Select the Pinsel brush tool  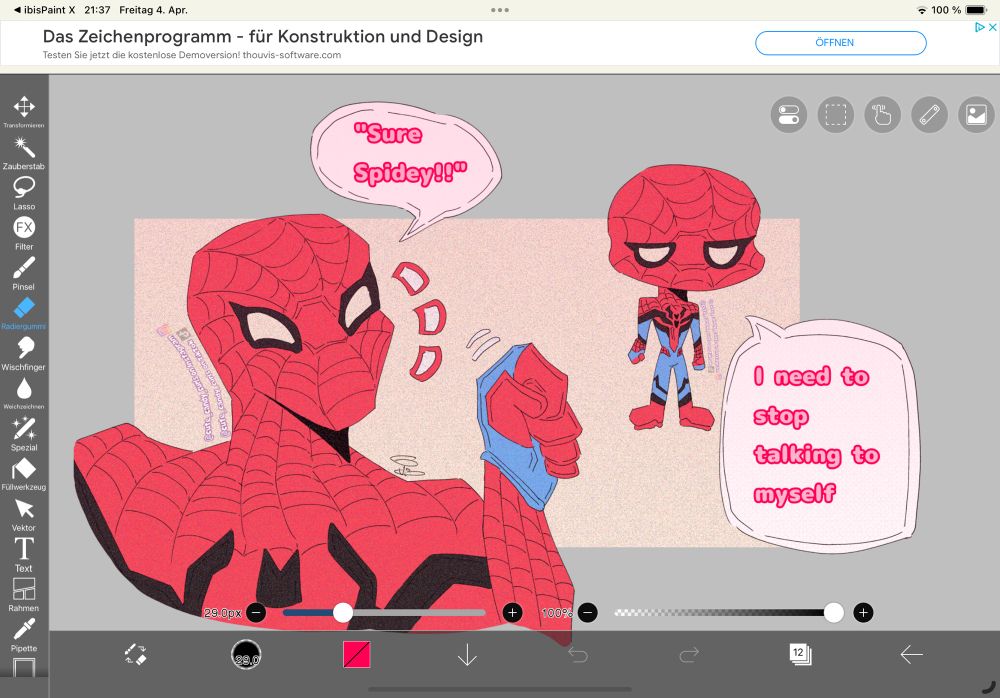tap(24, 274)
